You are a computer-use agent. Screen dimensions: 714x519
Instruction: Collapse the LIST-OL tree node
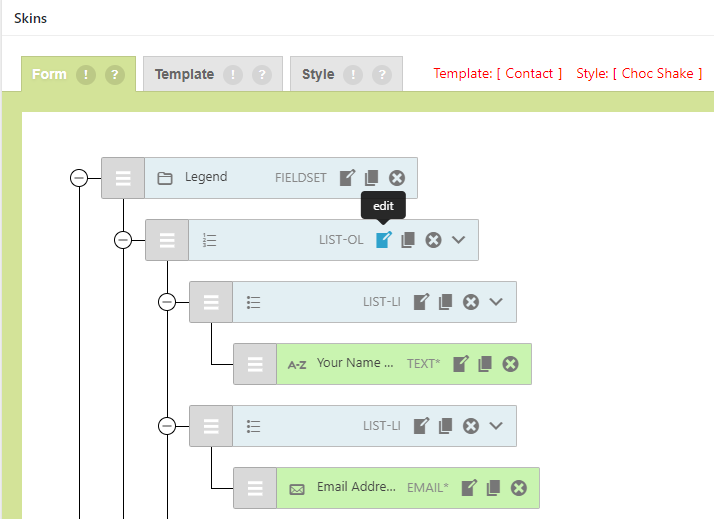pyautogui.click(x=123, y=240)
